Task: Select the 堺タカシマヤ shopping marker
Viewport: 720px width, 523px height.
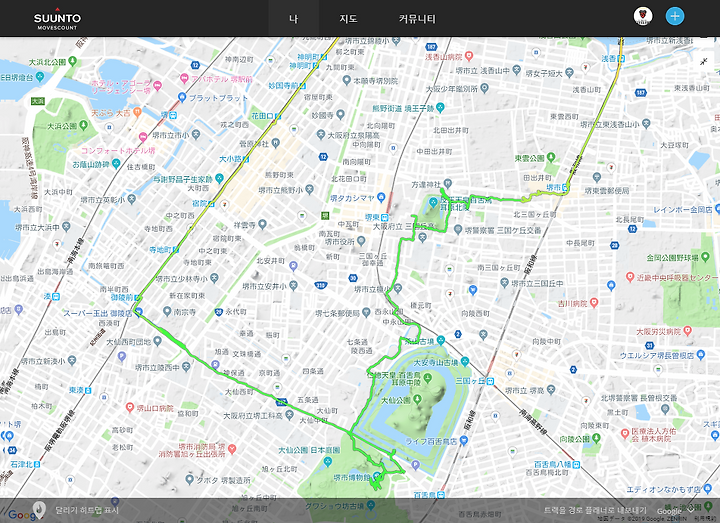Action: coord(381,197)
